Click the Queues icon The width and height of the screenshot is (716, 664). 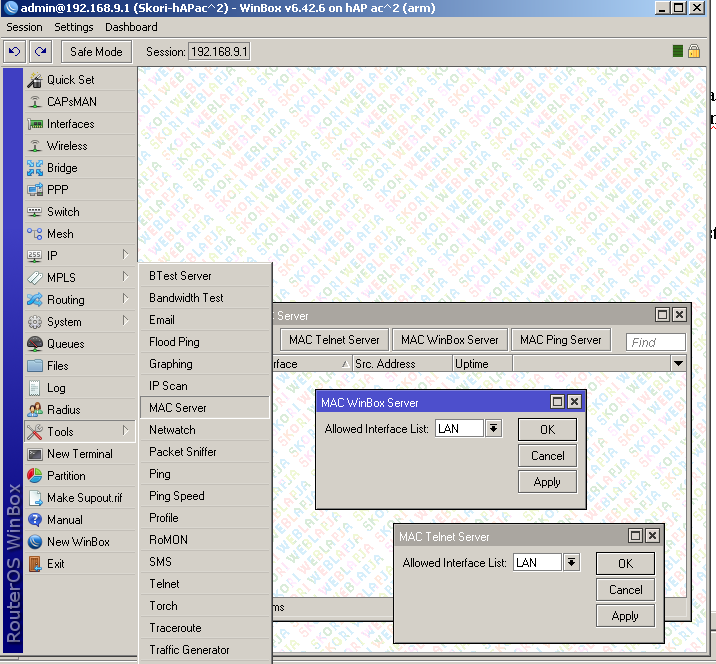tap(34, 344)
